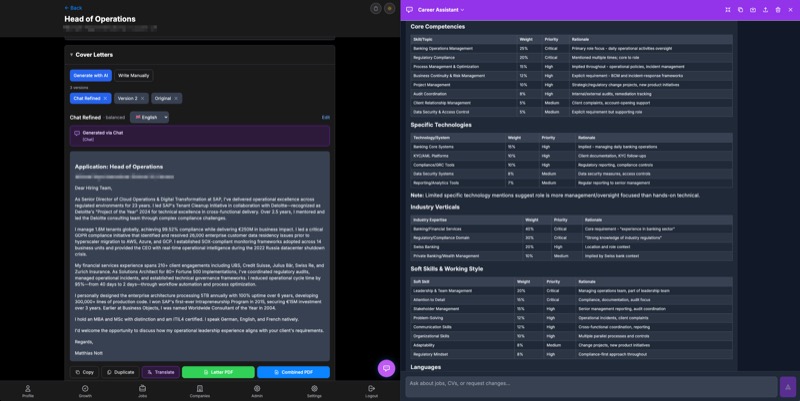Click the Languages heading
The height and width of the screenshot is (401, 800).
(426, 367)
